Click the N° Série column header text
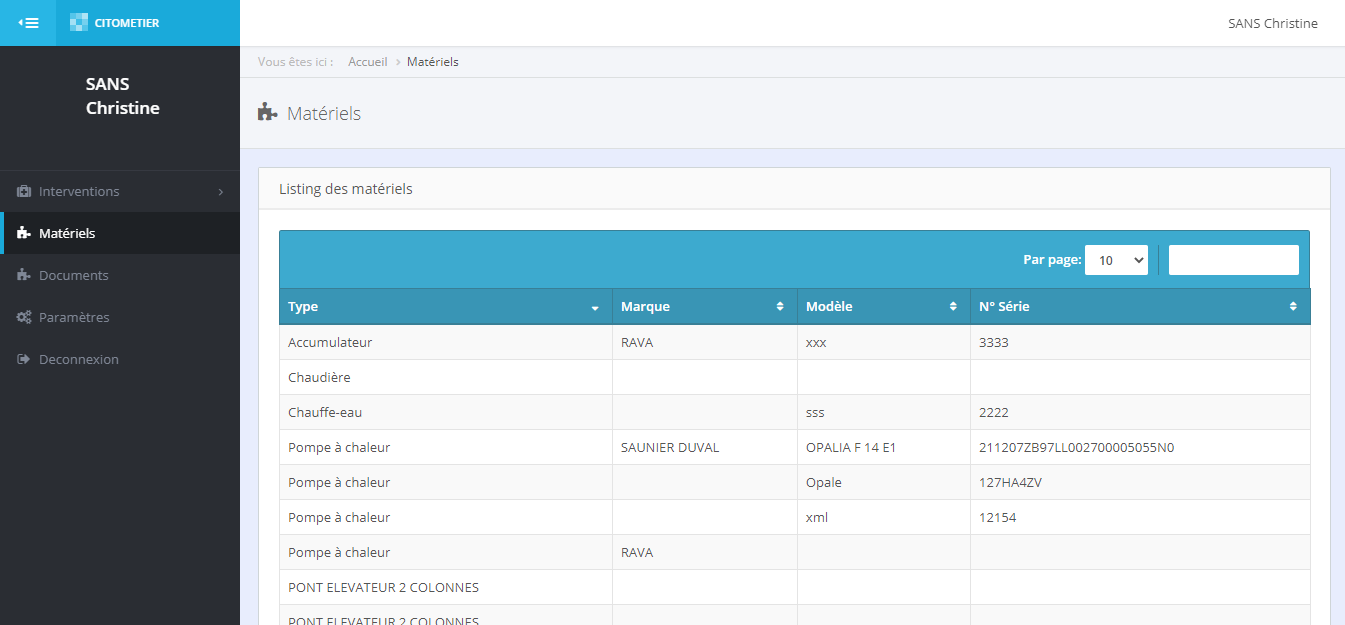 pyautogui.click(x=1004, y=307)
